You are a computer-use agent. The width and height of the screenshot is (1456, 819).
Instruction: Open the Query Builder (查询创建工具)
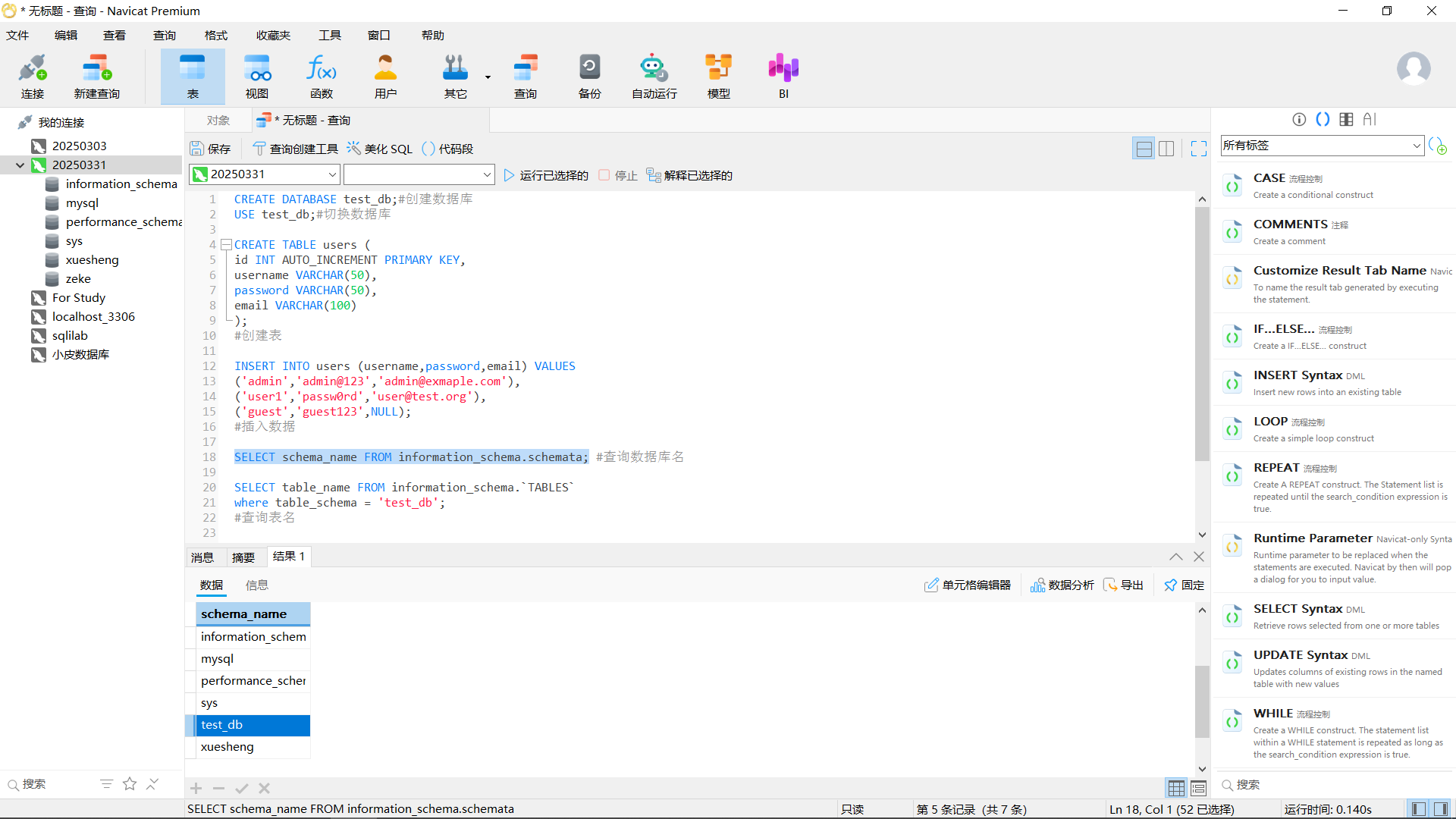tap(295, 149)
